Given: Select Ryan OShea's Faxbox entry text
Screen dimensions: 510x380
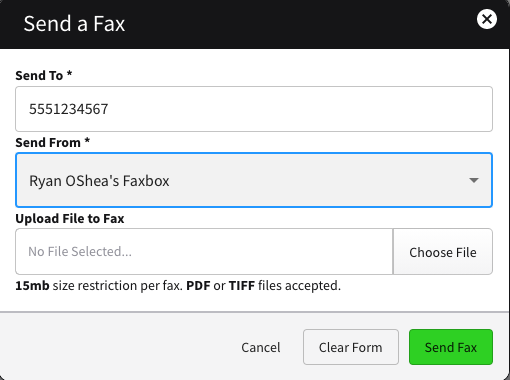Looking at the screenshot, I should click(x=99, y=181).
